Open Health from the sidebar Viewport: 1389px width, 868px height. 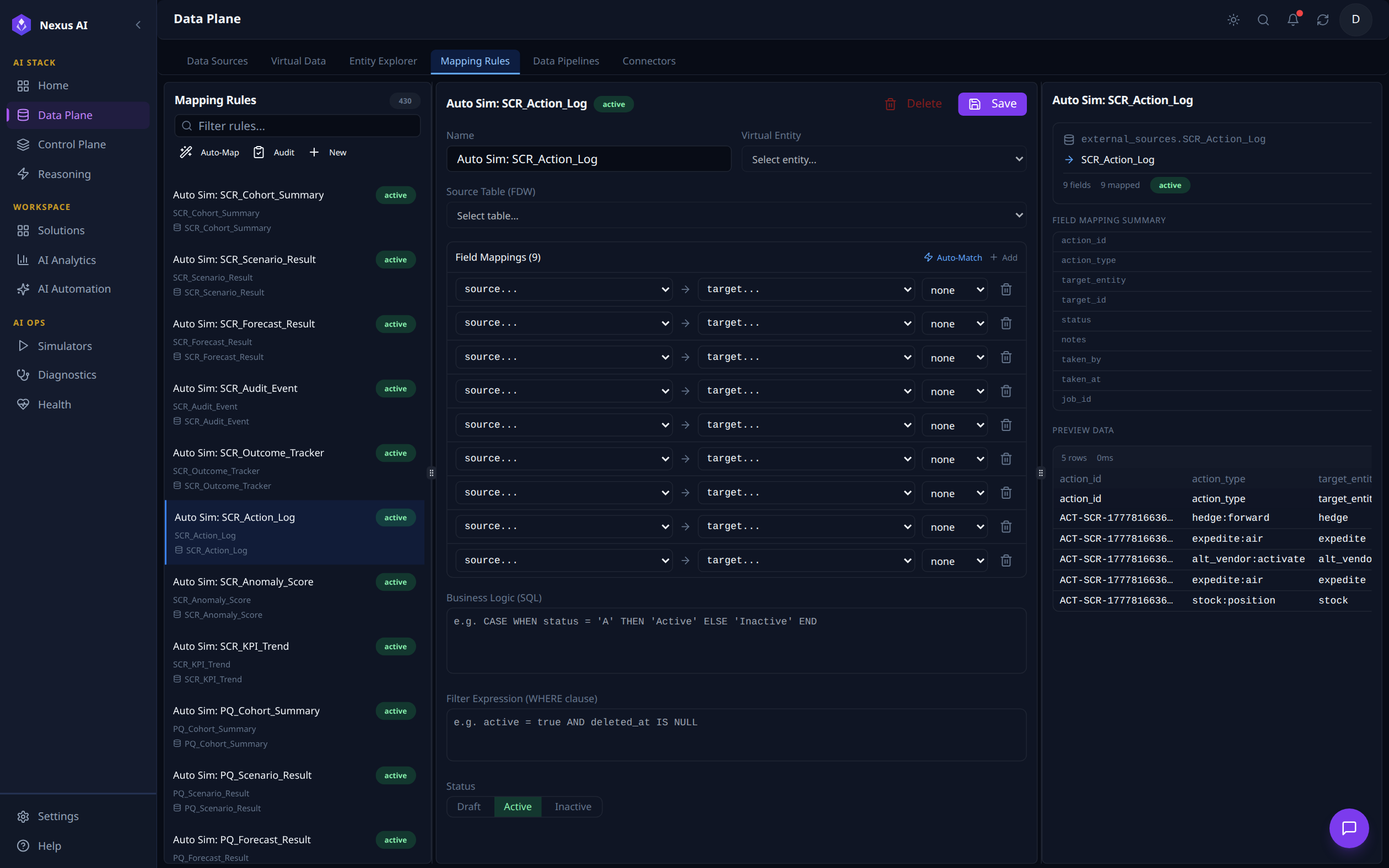pos(78,404)
